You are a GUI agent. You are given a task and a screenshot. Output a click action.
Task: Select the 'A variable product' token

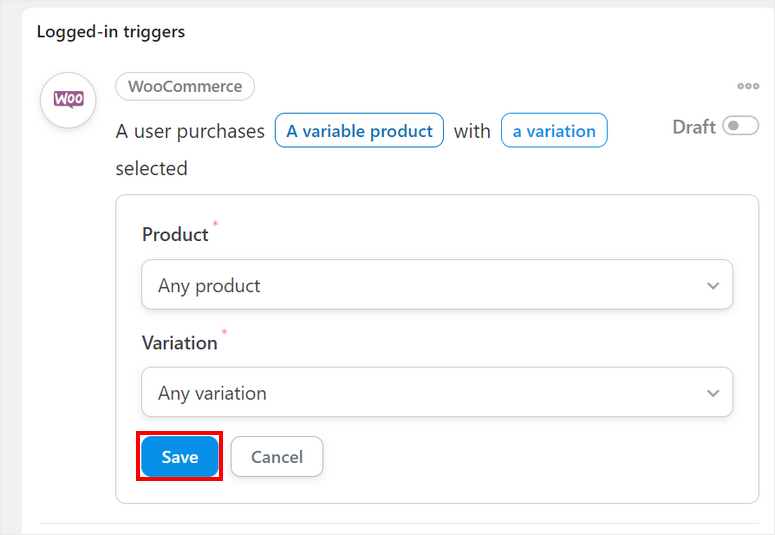(359, 131)
